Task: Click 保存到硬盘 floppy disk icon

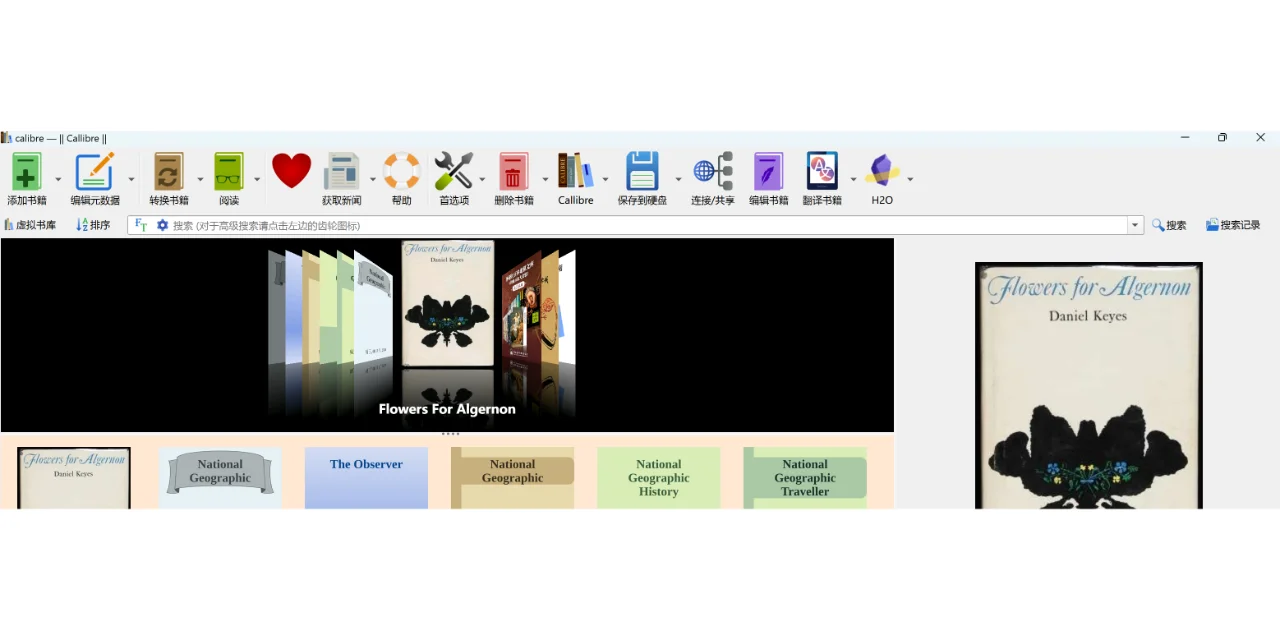Action: pyautogui.click(x=642, y=171)
